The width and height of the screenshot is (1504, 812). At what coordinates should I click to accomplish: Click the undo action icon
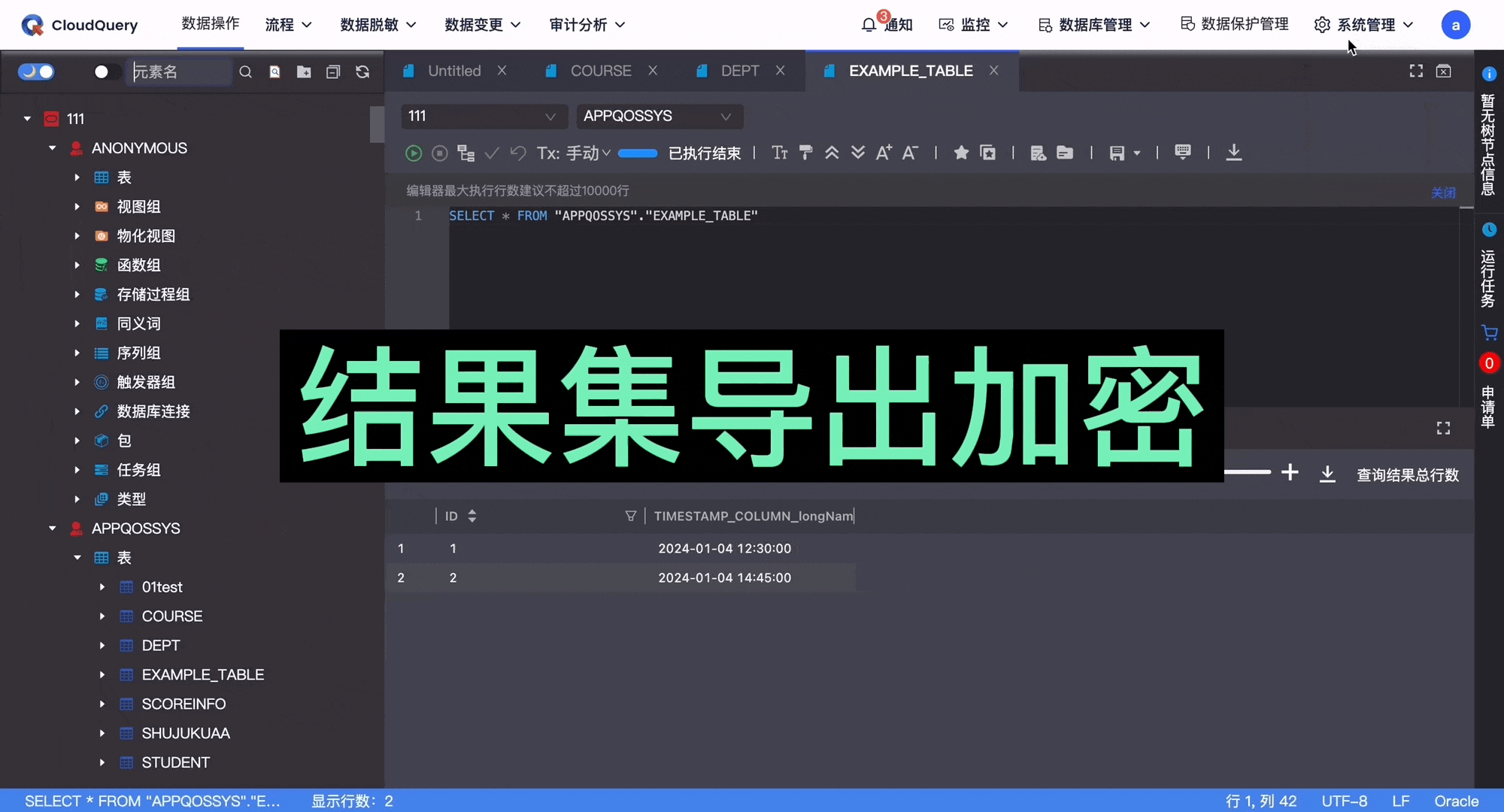(517, 153)
